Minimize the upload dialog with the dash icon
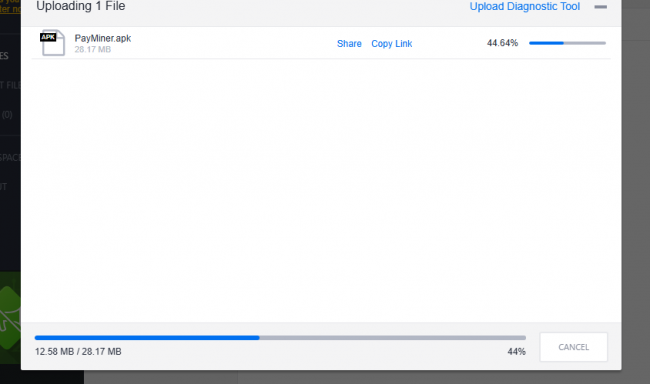Image resolution: width=650 pixels, height=384 pixels. pyautogui.click(x=600, y=7)
